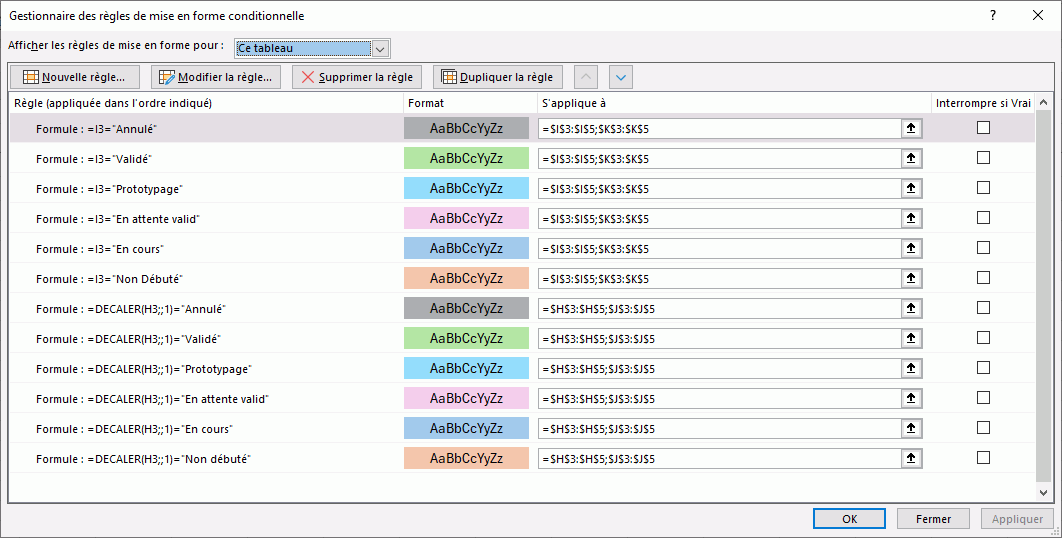This screenshot has width=1062, height=538.
Task: Move selected rule up with arrow
Action: (588, 77)
